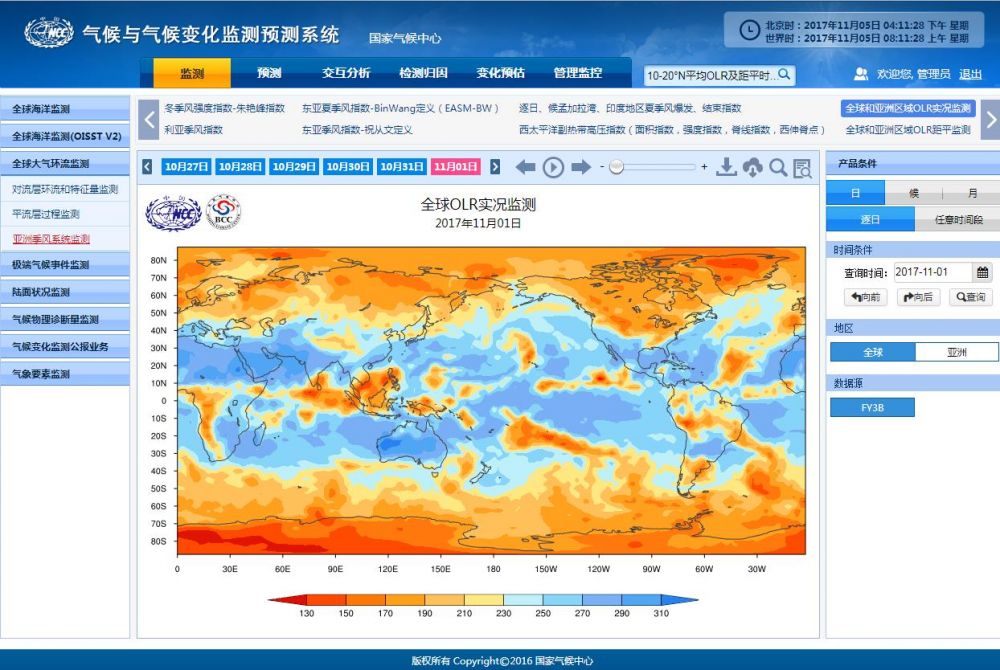Open the 交互分析 navigation tab

[346, 73]
